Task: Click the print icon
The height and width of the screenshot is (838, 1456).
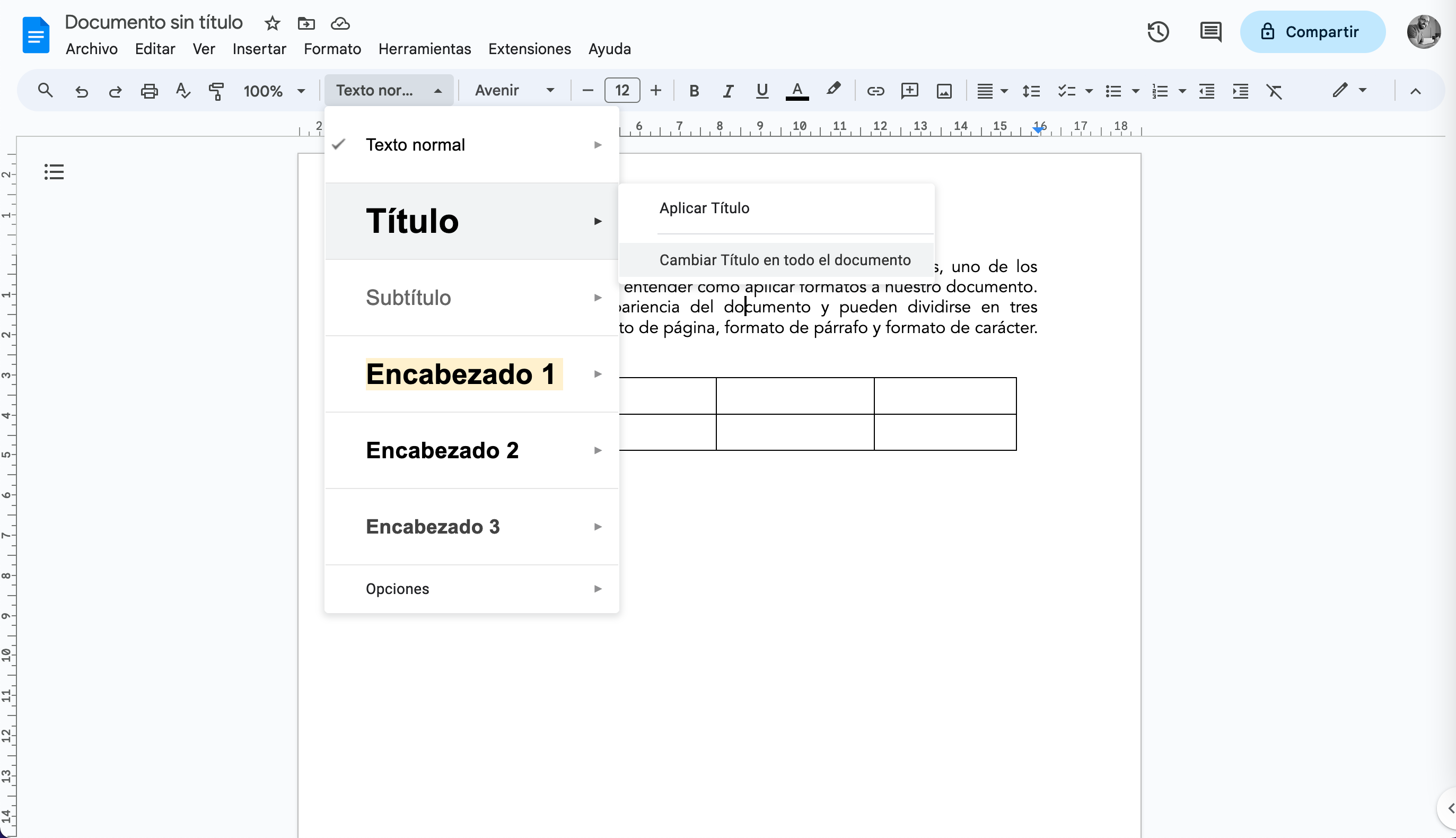Action: pyautogui.click(x=149, y=90)
